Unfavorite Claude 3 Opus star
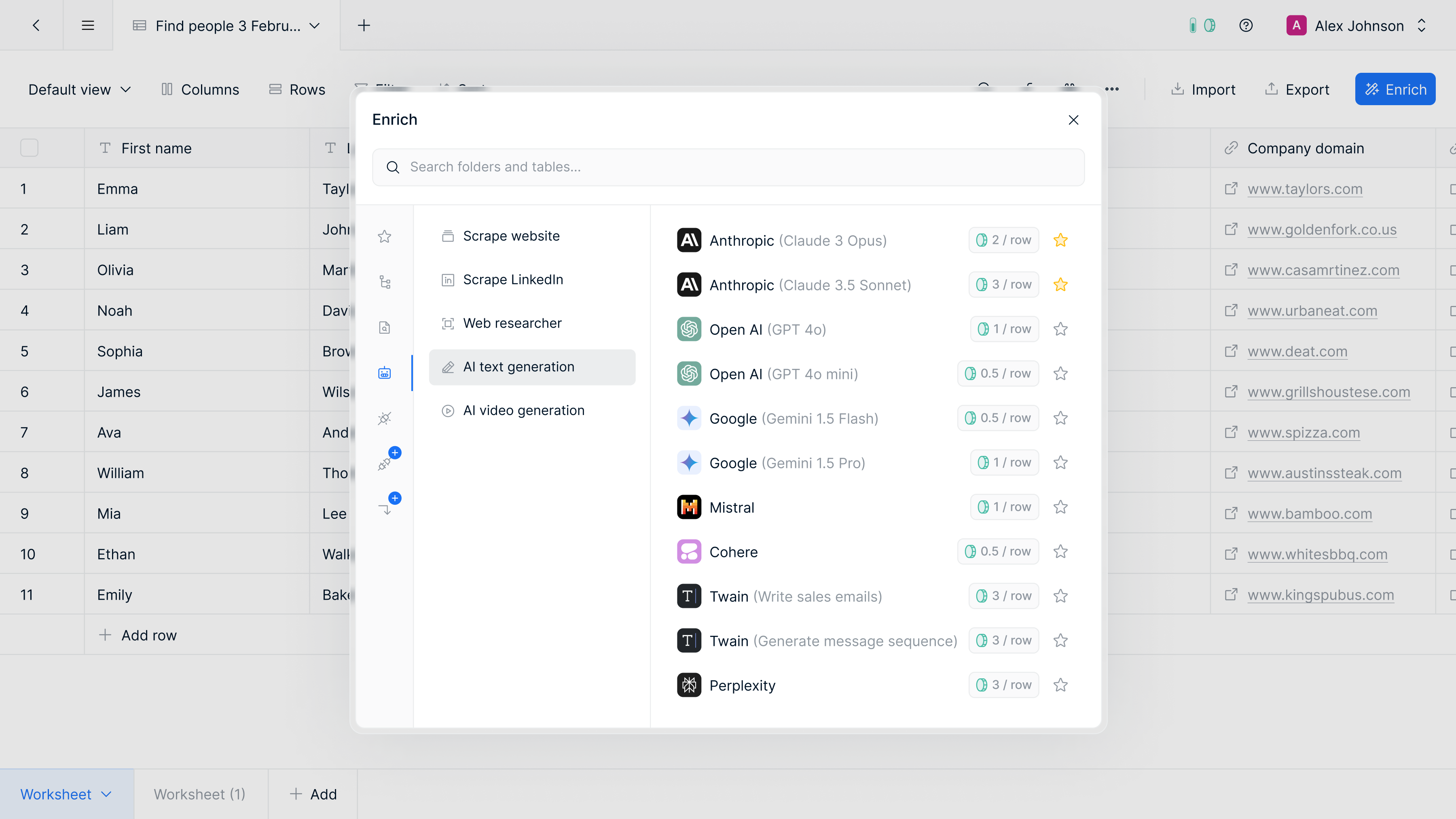This screenshot has height=819, width=1456. (1060, 240)
